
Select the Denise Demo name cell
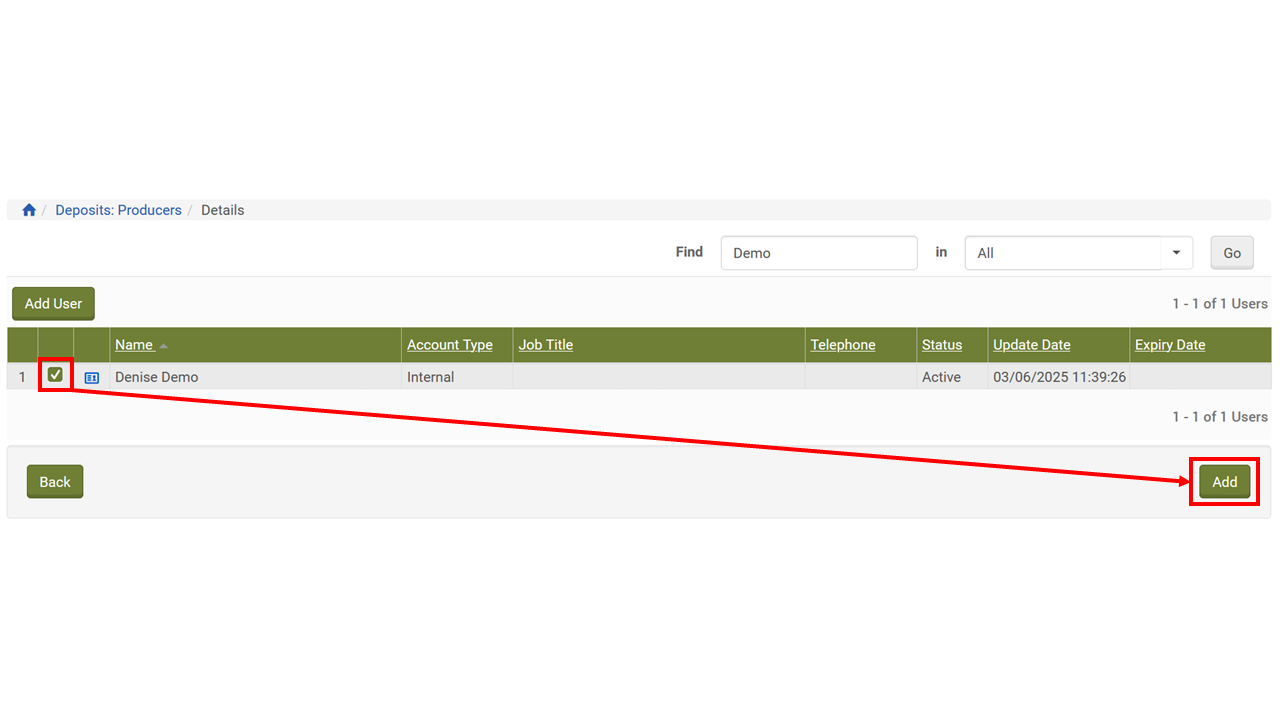(157, 377)
